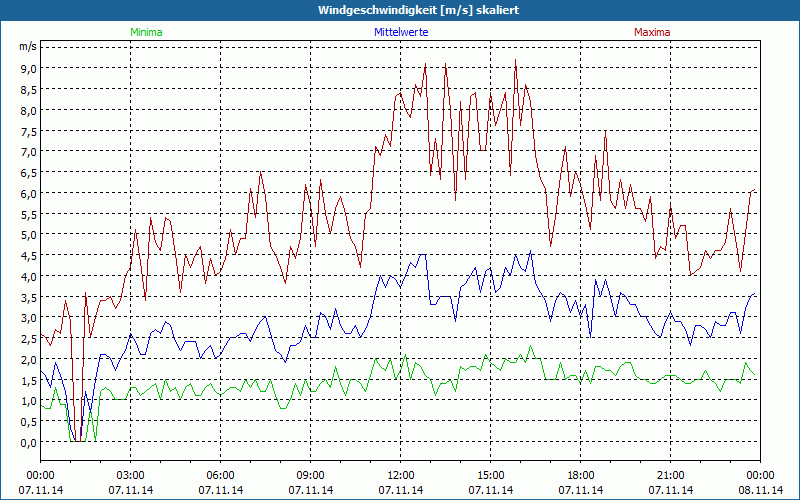Click the Minima legend label

[146, 32]
